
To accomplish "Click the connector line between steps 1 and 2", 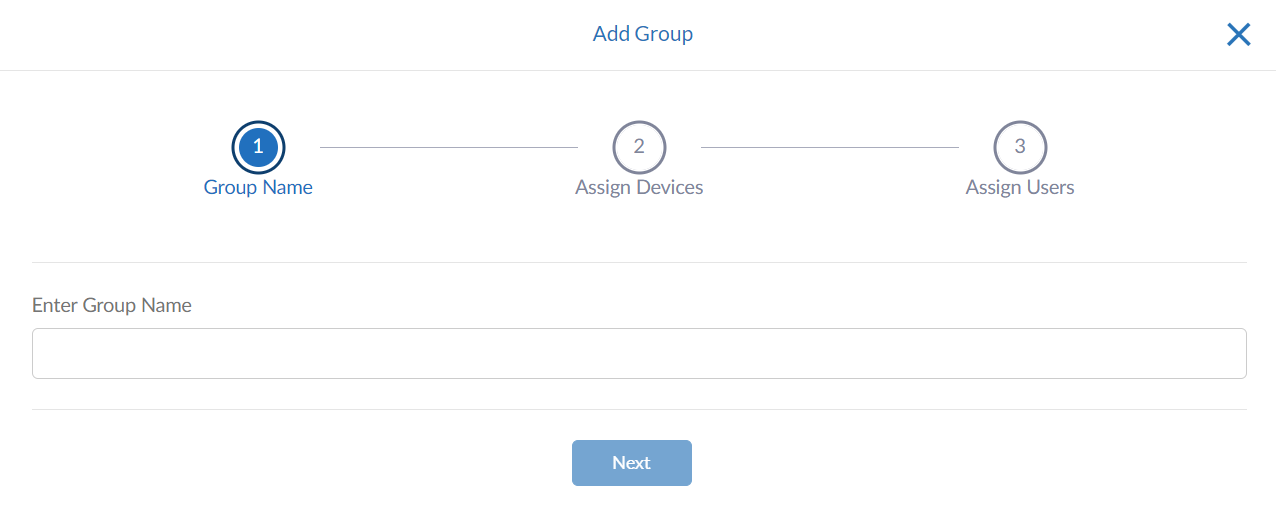I will click(449, 147).
